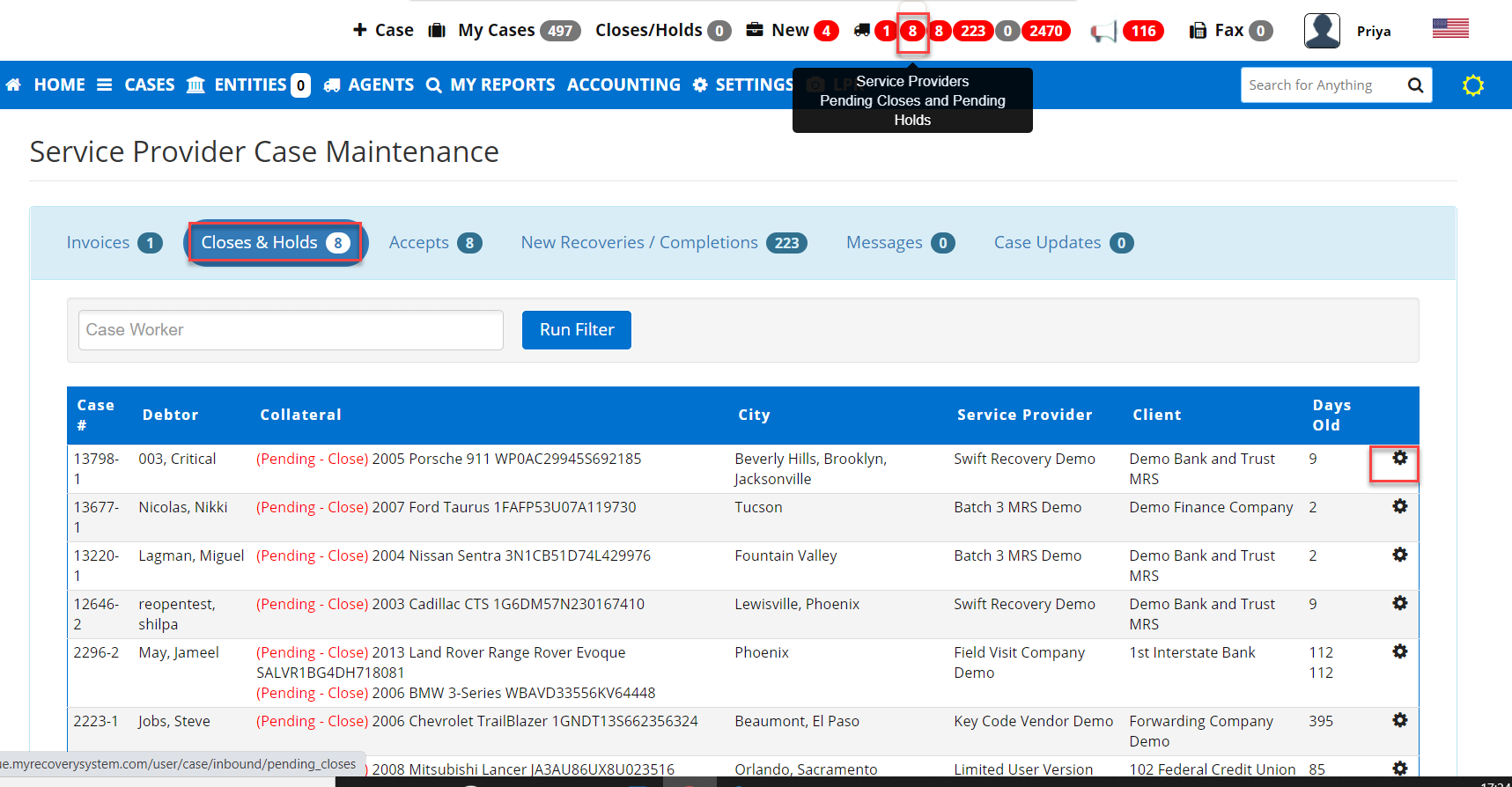Open New Recoveries / Completions tab
Image resolution: width=1512 pixels, height=787 pixels.
664,243
